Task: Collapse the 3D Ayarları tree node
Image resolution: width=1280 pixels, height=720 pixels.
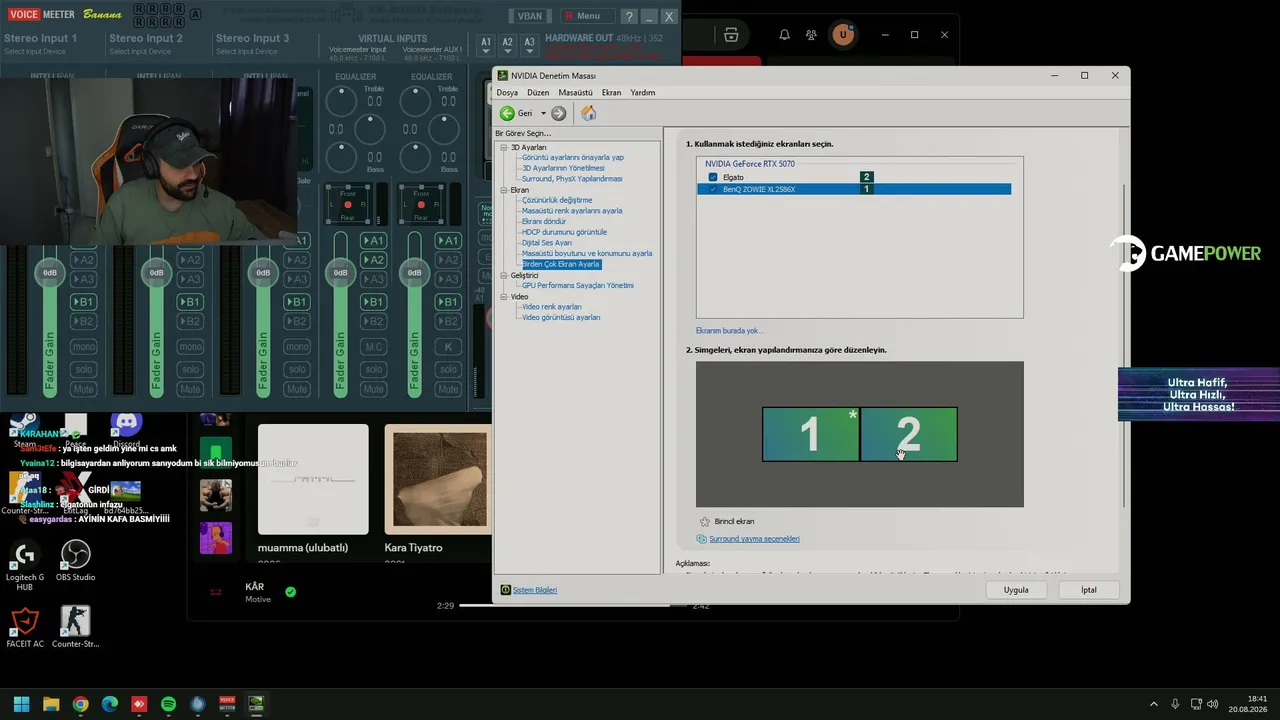Action: coord(505,148)
